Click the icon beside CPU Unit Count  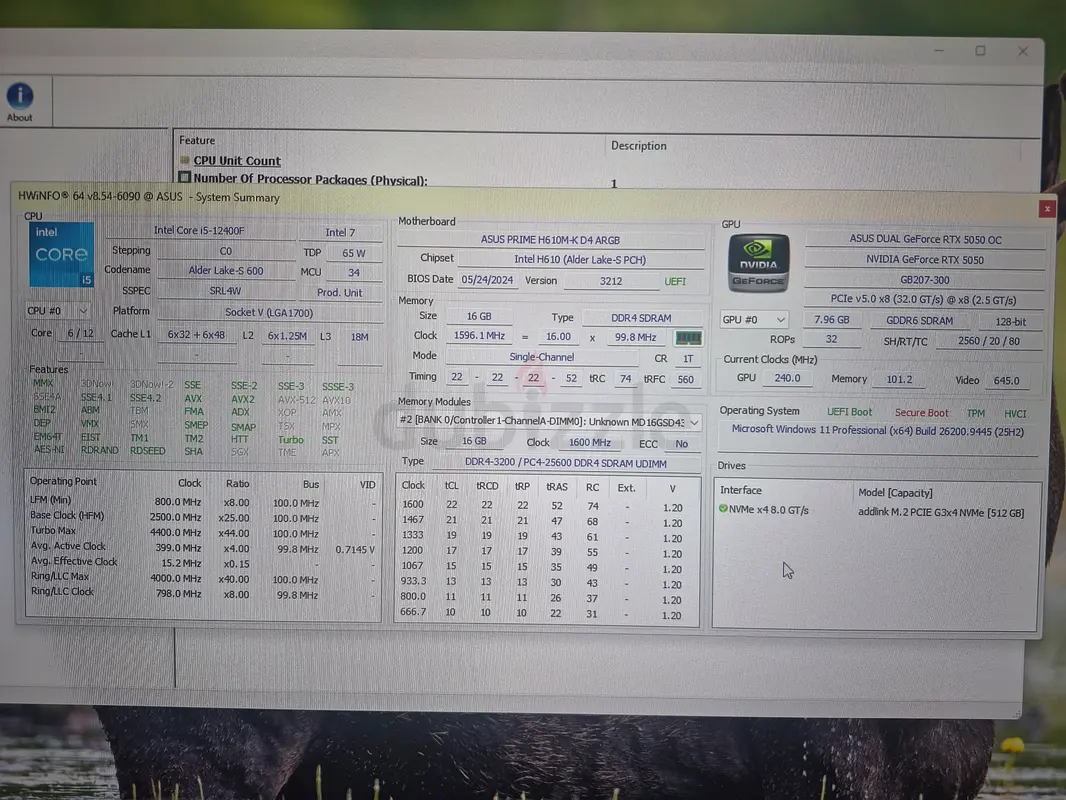184,160
